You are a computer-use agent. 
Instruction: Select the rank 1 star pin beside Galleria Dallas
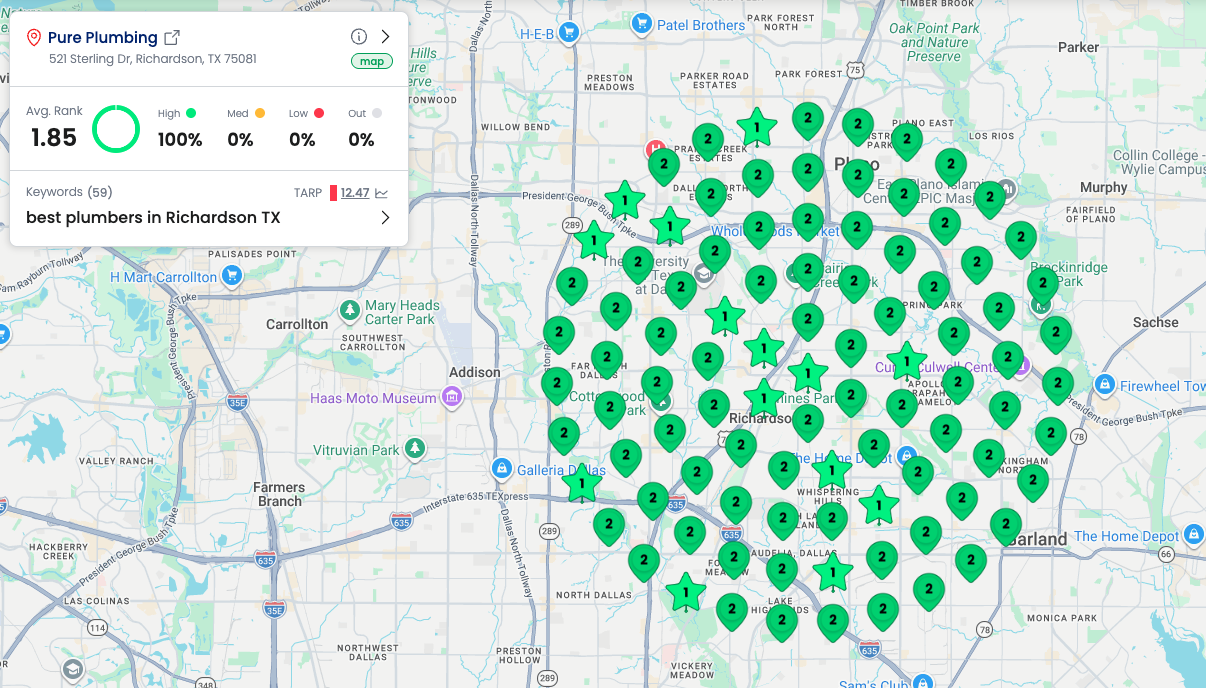[582, 483]
